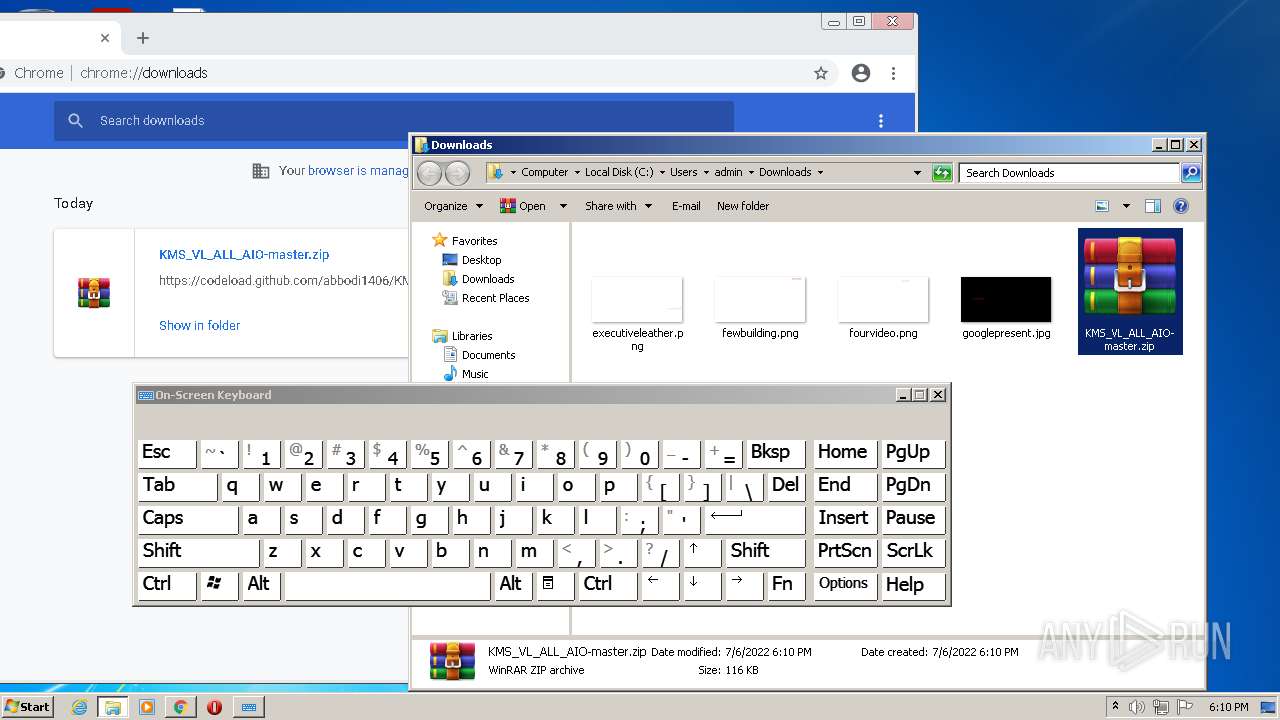The height and width of the screenshot is (720, 1280).
Task: Open KMS_VL_ALL_AIO-master.zip link in Chrome downloads
Action: point(244,255)
